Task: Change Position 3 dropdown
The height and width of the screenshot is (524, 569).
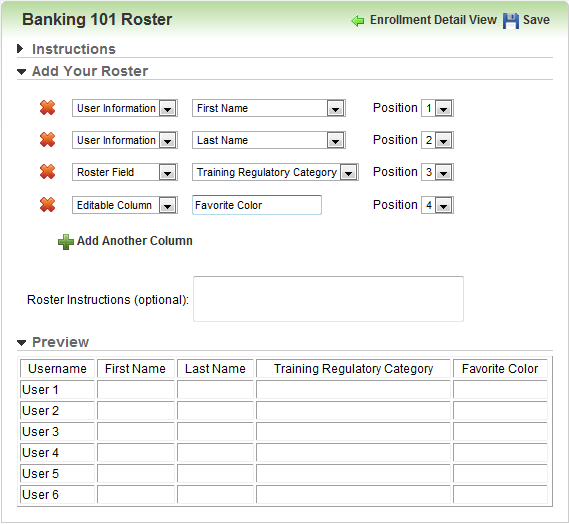Action: 437,172
